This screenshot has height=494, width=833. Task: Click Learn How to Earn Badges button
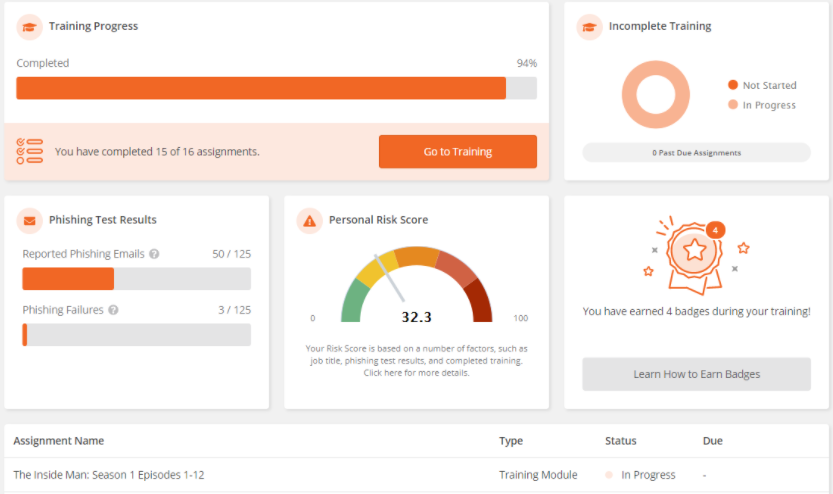[x=696, y=374]
